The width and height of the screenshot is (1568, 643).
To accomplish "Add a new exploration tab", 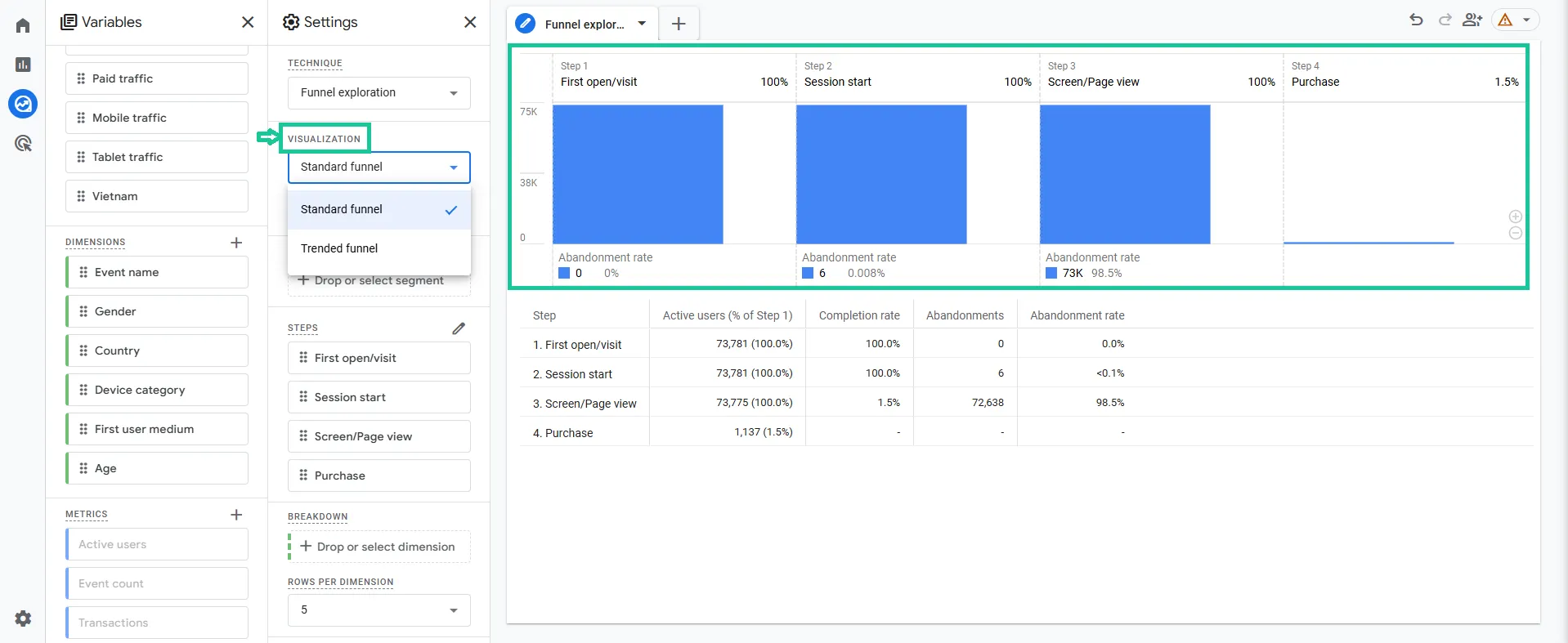I will [x=679, y=25].
